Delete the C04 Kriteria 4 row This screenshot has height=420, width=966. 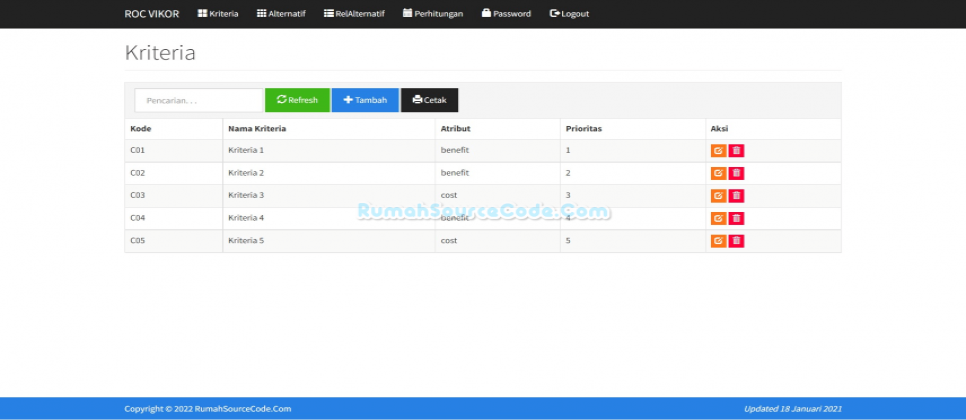coord(736,218)
